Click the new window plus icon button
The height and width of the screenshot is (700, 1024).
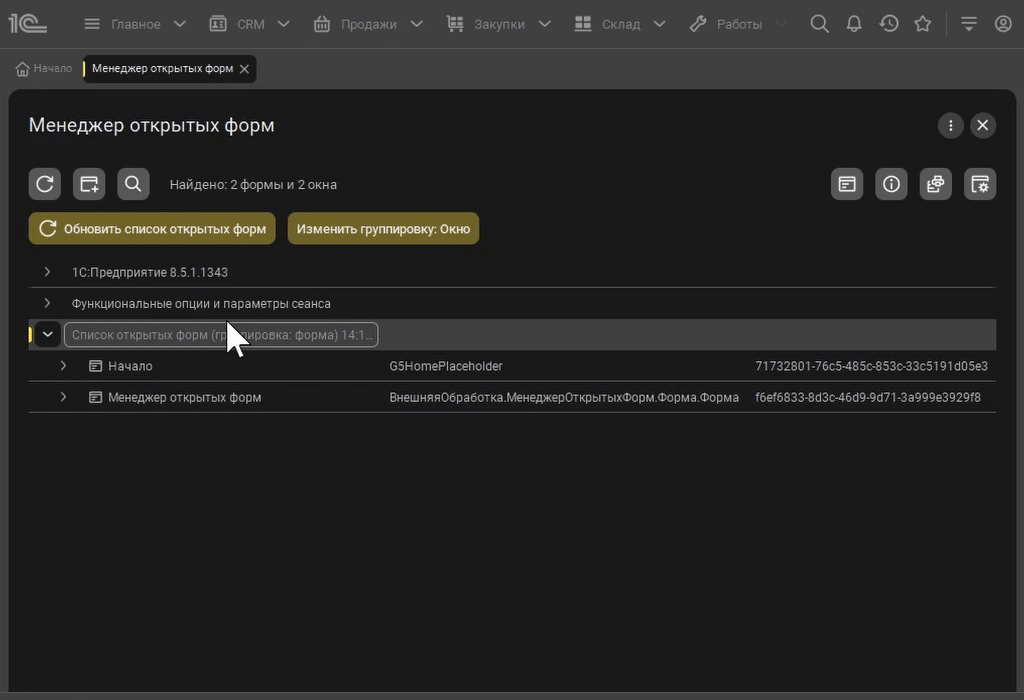point(89,184)
